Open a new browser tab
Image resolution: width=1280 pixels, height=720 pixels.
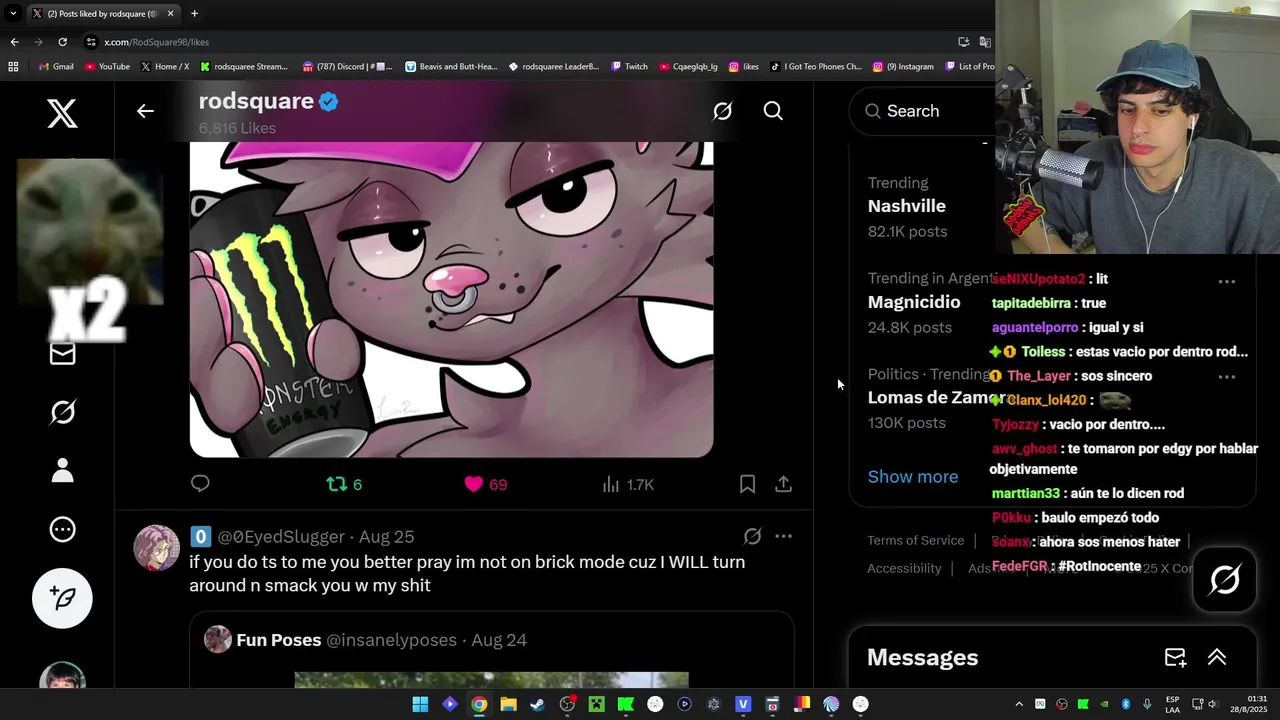coord(194,14)
